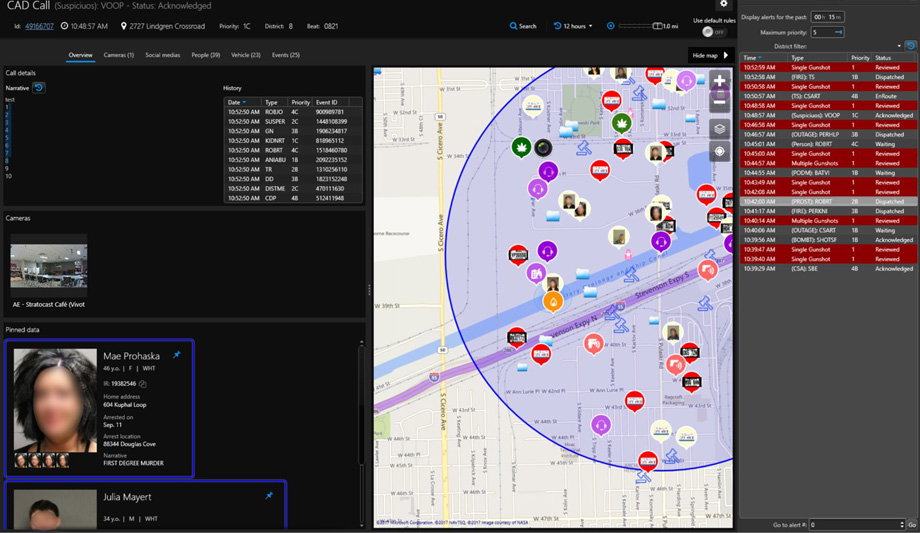Image resolution: width=920 pixels, height=533 pixels.
Task: Open the Cameras (1) tab
Action: (119, 55)
